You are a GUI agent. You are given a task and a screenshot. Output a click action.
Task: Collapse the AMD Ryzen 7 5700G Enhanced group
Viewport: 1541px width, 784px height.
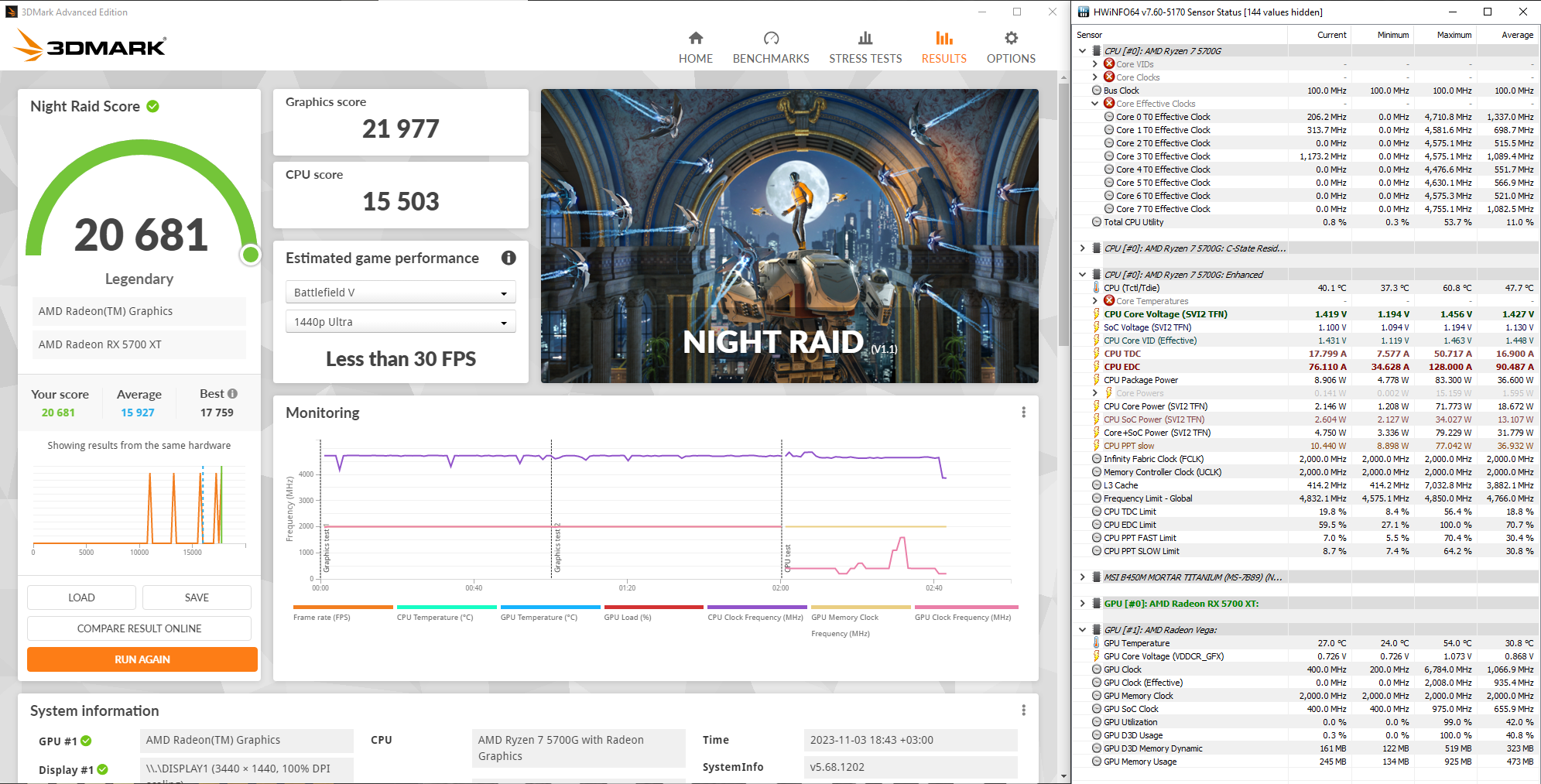(x=1082, y=275)
